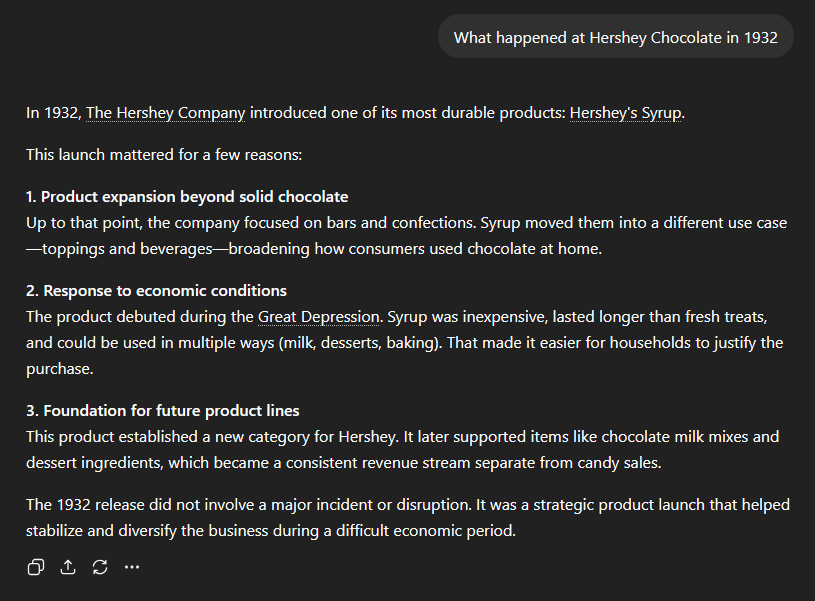815x601 pixels.
Task: Select the user message about Hershey Chocolate
Action: click(x=615, y=37)
